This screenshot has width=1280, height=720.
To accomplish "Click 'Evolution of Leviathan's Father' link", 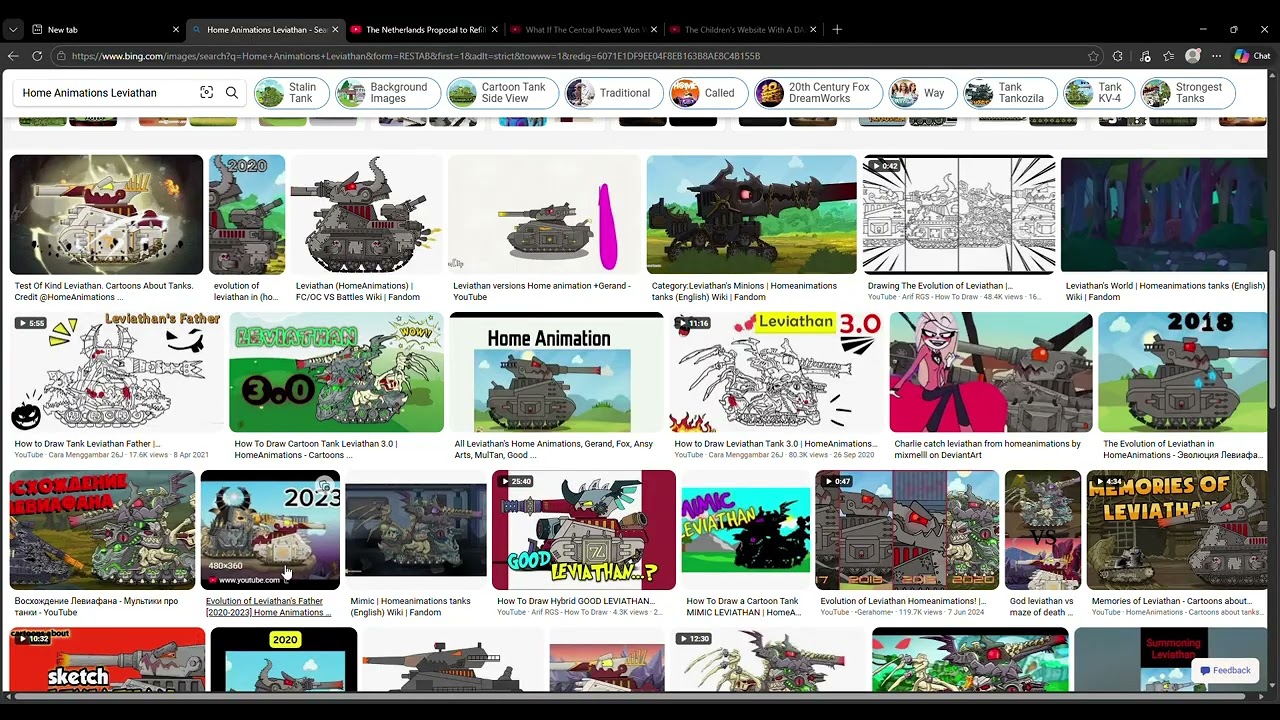I will click(268, 607).
